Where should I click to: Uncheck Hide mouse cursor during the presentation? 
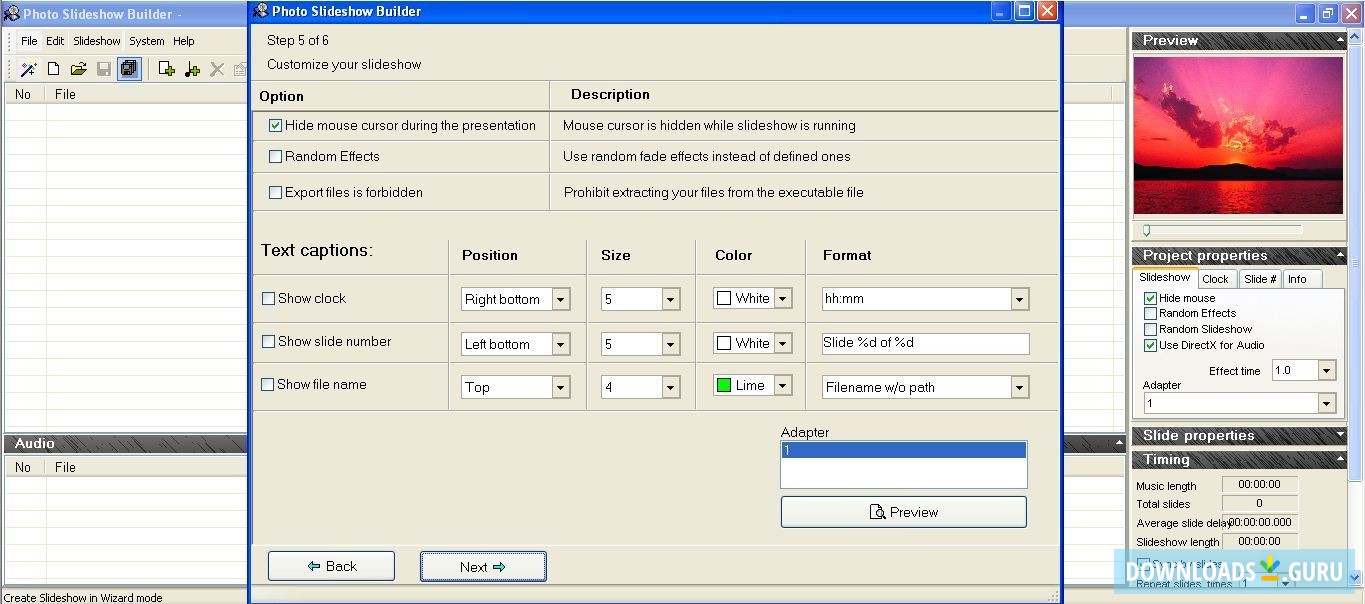pyautogui.click(x=275, y=126)
